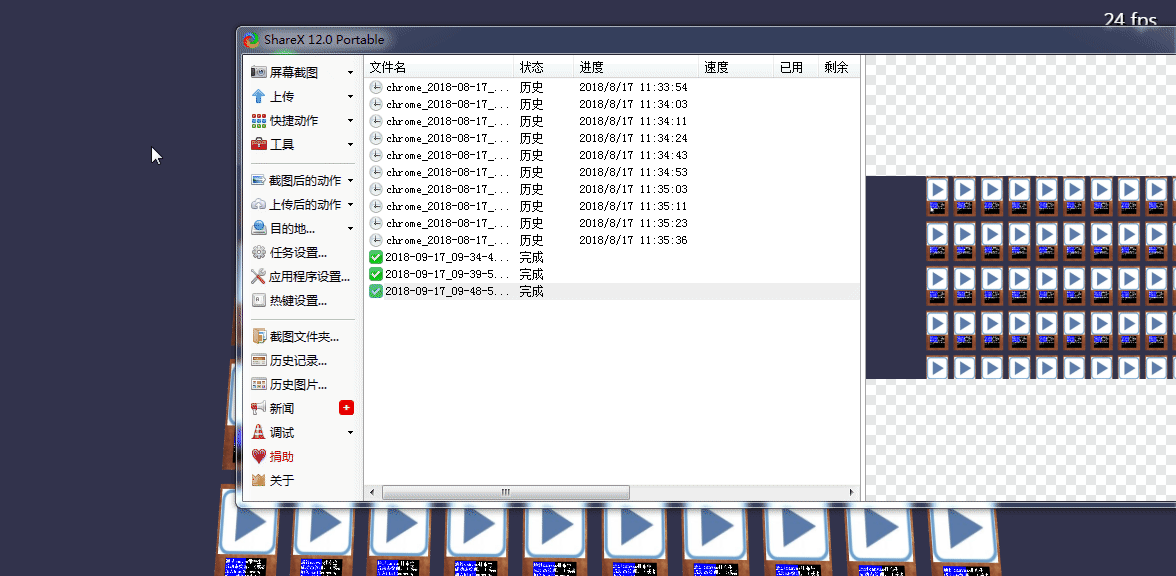Click the red toolbox tools icon
The image size is (1176, 576).
258,145
